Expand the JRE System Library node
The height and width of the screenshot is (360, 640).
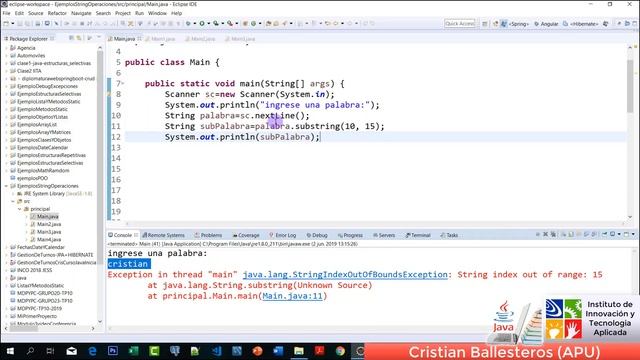click(13, 194)
